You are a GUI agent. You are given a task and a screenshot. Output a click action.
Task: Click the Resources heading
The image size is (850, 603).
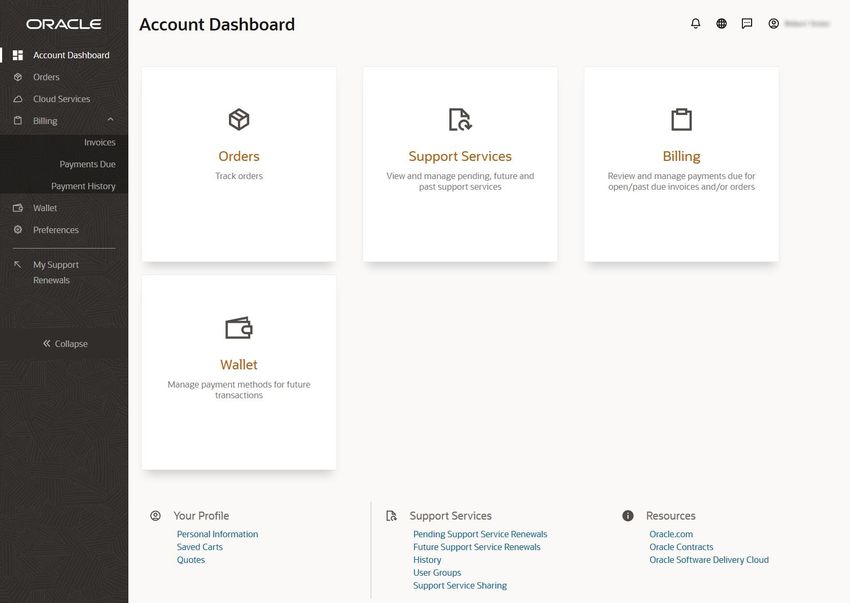[671, 516]
